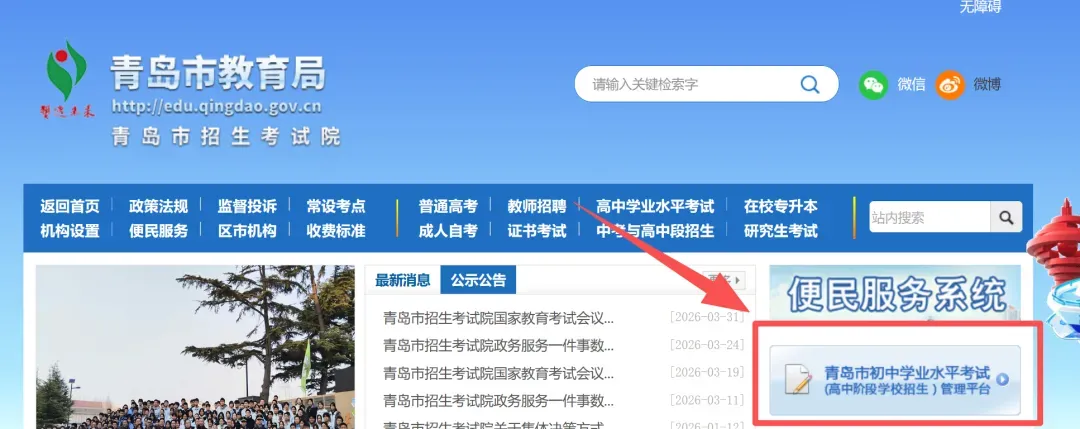This screenshot has height=429, width=1080.
Task: Click the Qingdao Education Bureau logo emblem
Action: click(x=67, y=79)
